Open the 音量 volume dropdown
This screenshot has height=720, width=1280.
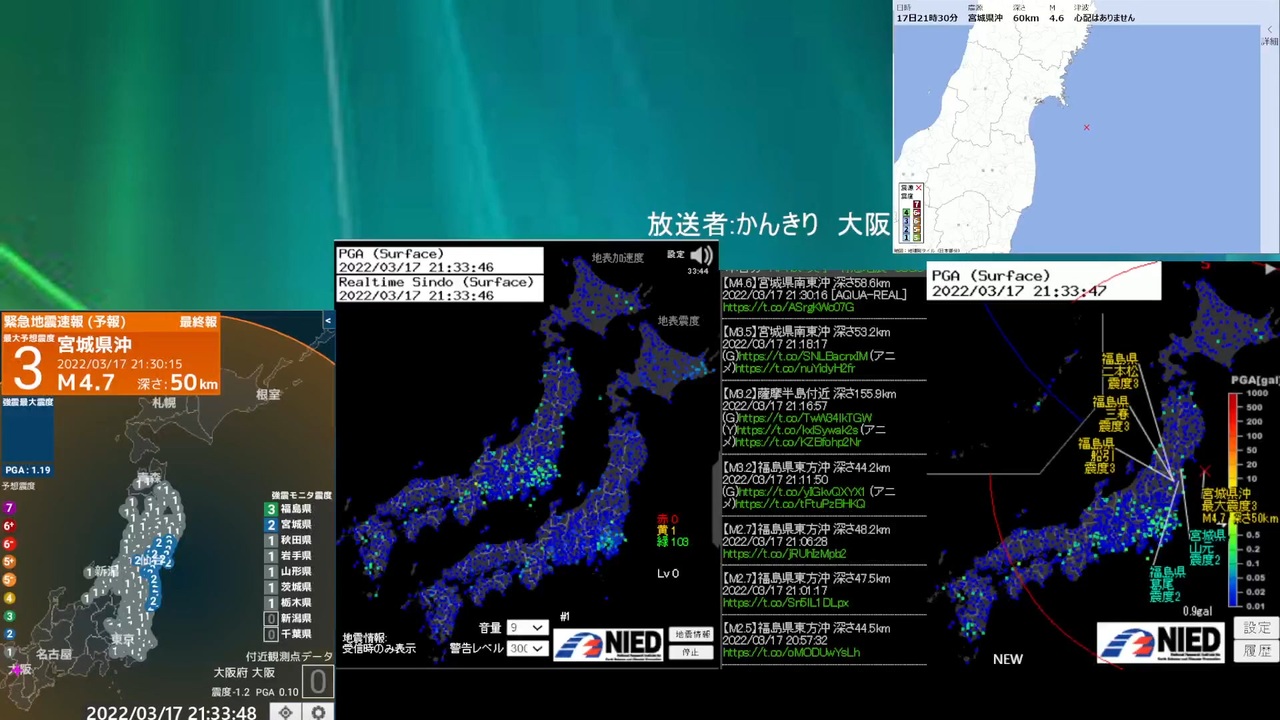[x=527, y=628]
